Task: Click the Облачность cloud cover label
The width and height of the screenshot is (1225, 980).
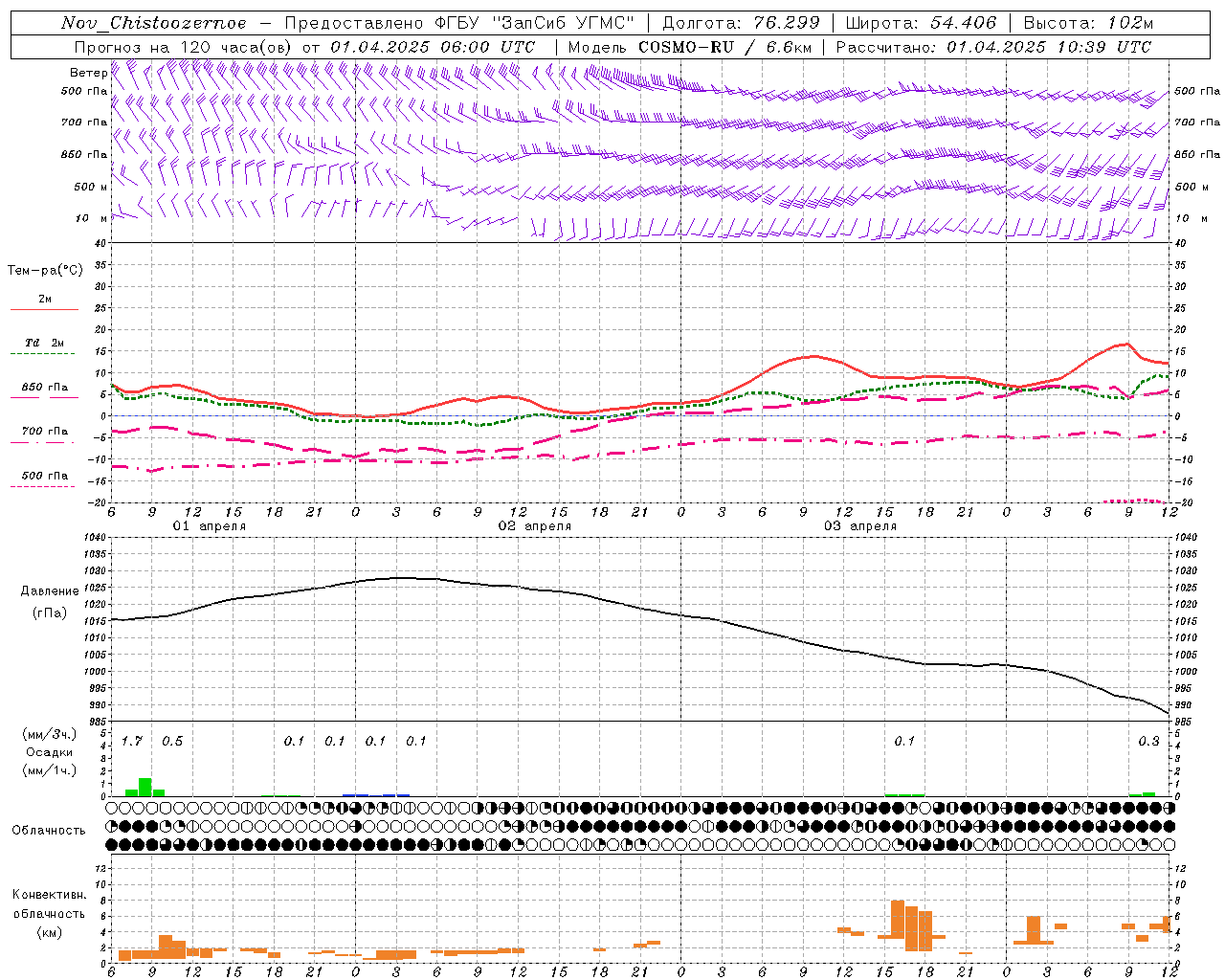Action: [x=49, y=830]
